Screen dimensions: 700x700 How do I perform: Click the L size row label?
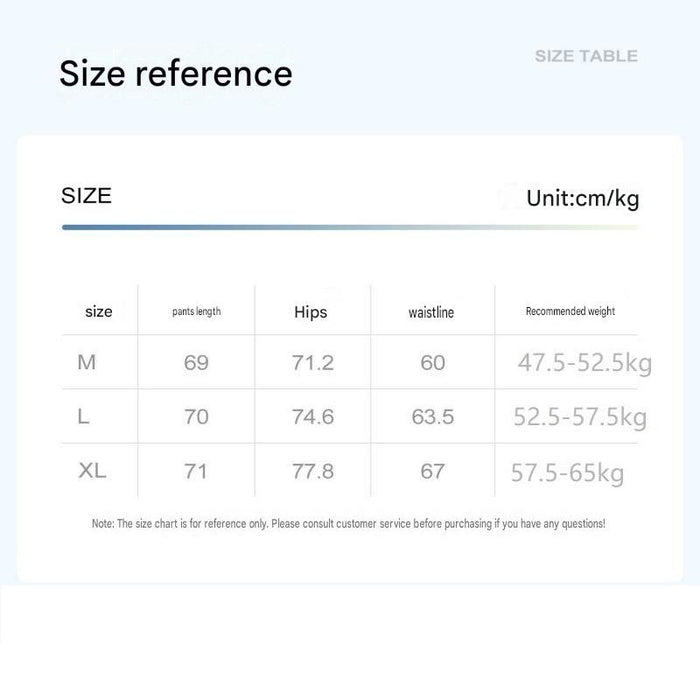tap(83, 417)
